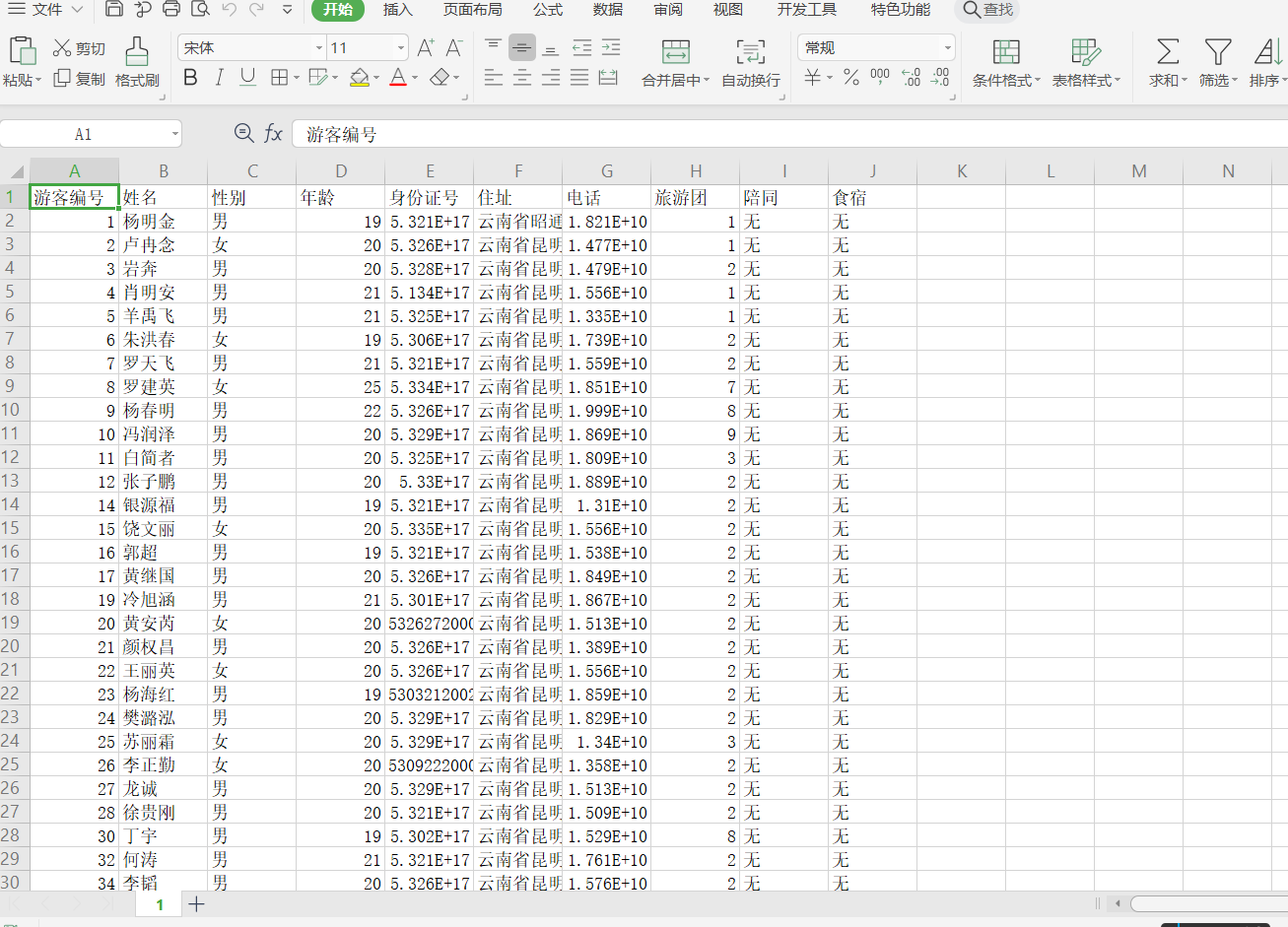Expand the Paste (粘贴) dropdown arrow
Viewport: 1288px width, 927px height.
tap(38, 81)
